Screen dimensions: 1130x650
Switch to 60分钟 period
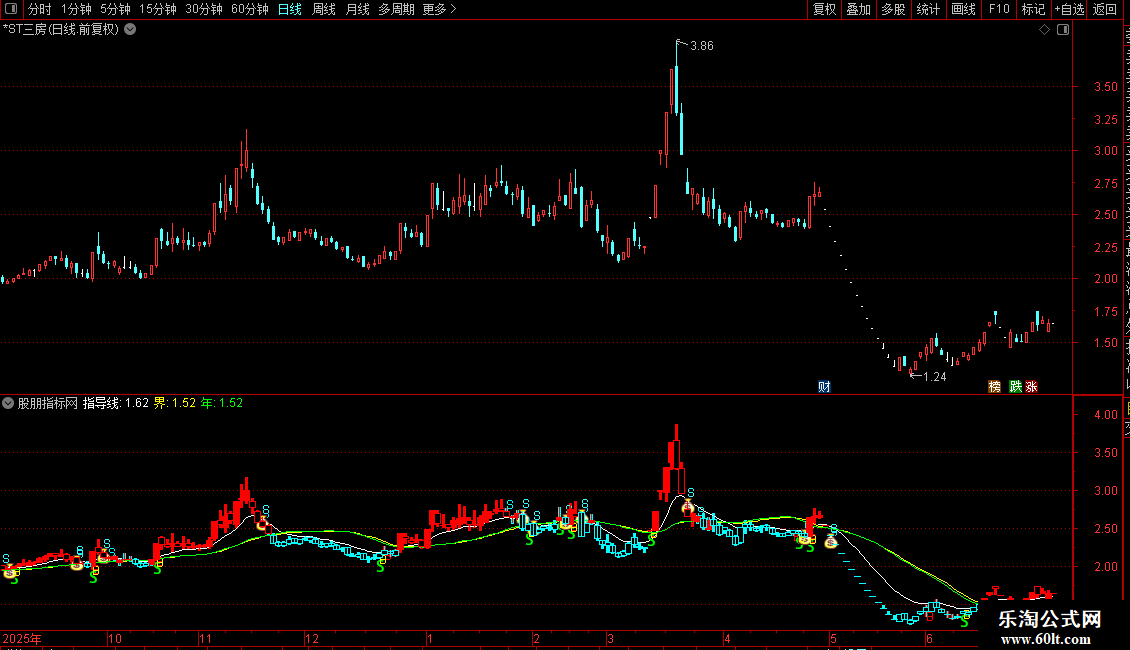coord(249,9)
